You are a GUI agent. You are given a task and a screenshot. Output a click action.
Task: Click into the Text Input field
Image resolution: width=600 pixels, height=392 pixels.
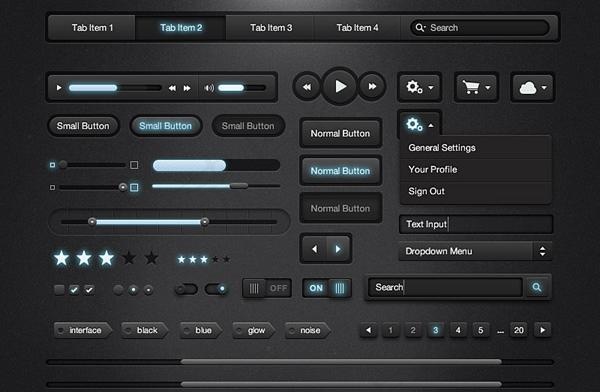tap(476, 224)
